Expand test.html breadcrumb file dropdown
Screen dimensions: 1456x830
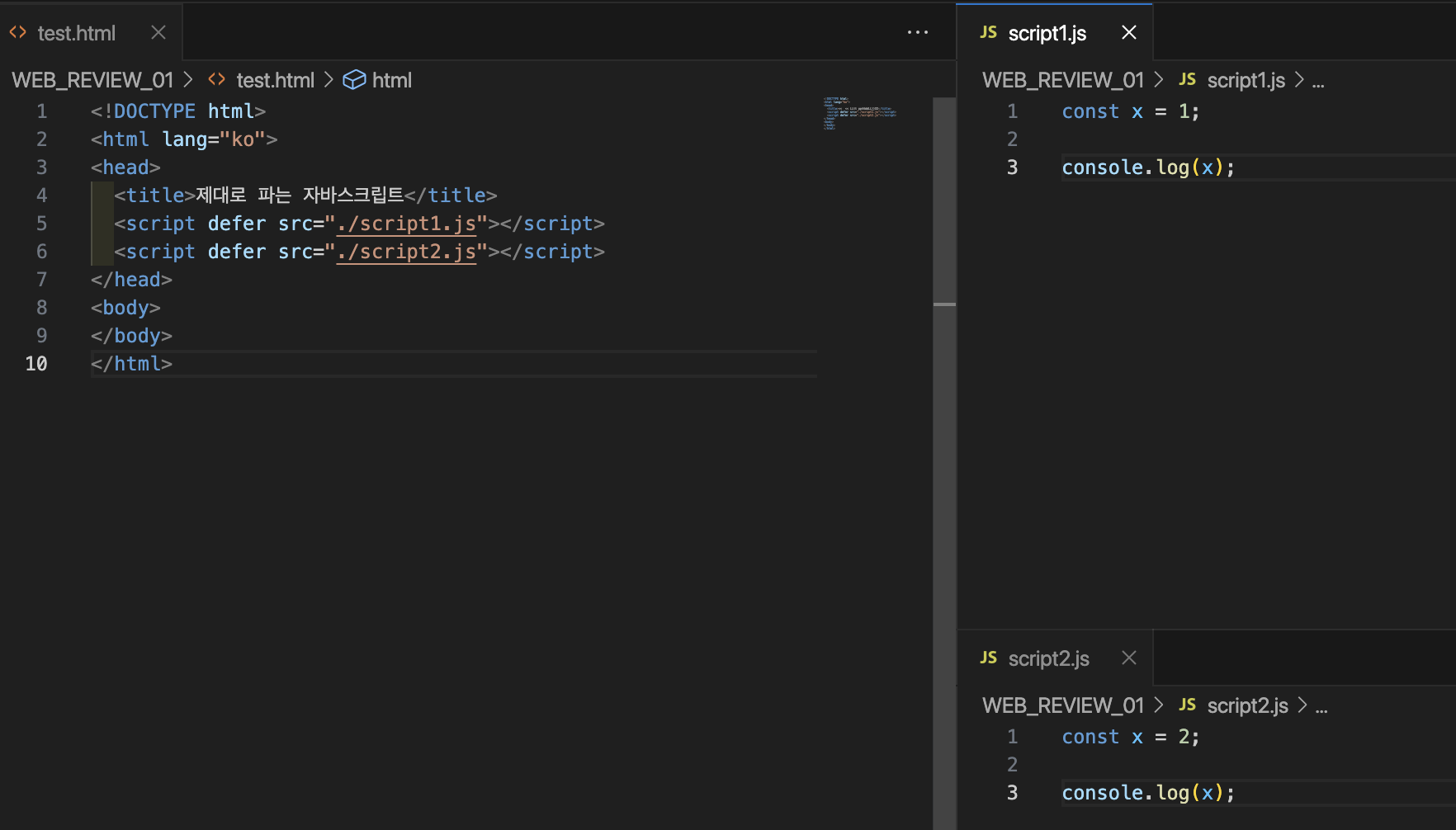275,80
